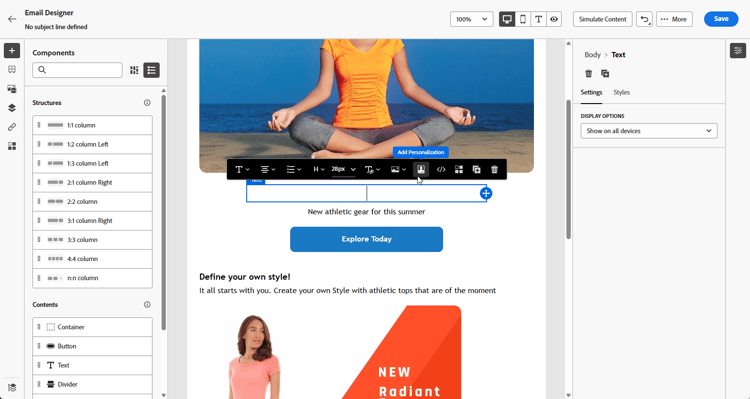The height and width of the screenshot is (399, 750).
Task: Expand Show on all devices dropdown
Action: [x=649, y=131]
